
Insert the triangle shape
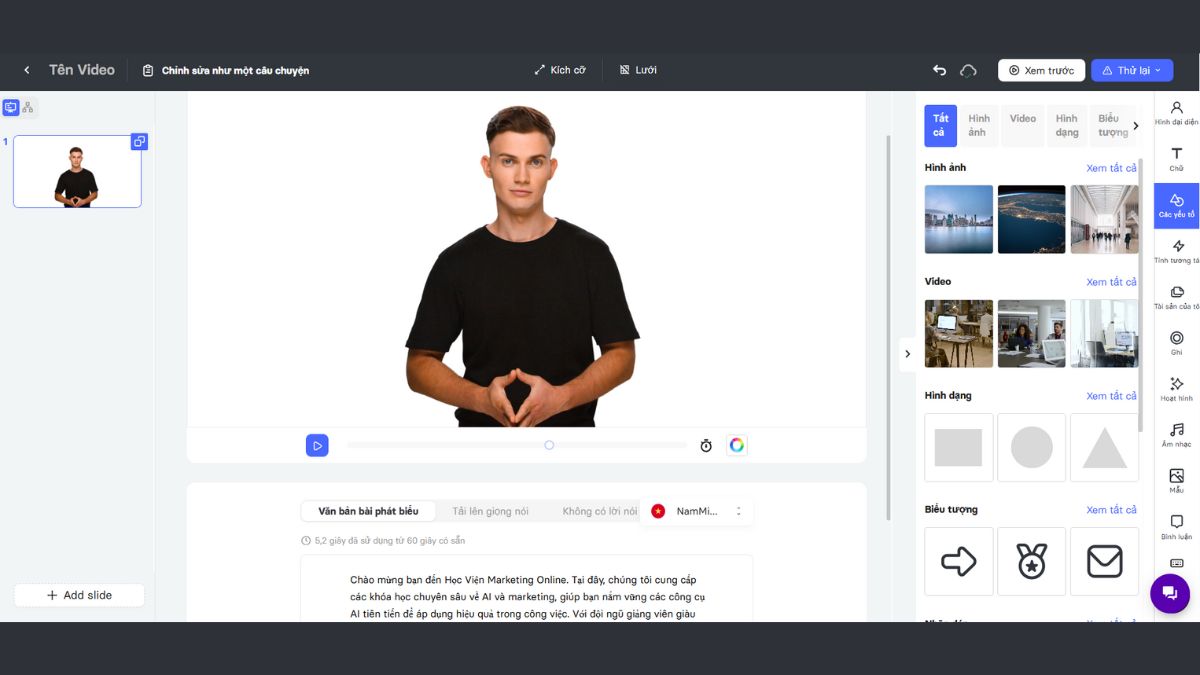[x=1104, y=447]
